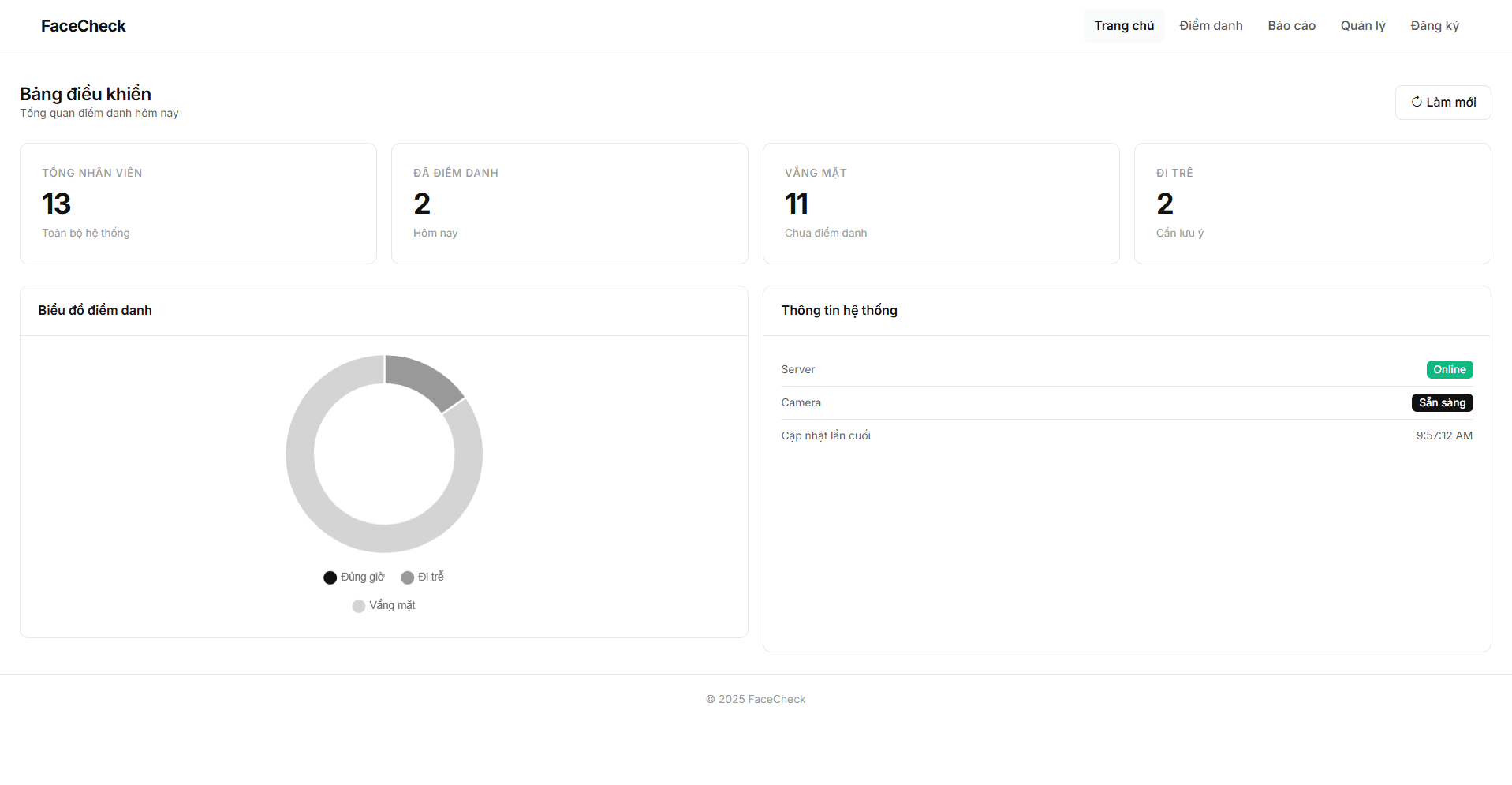Open the Đăng ký page
This screenshot has height=785, width=1512.
tap(1434, 26)
